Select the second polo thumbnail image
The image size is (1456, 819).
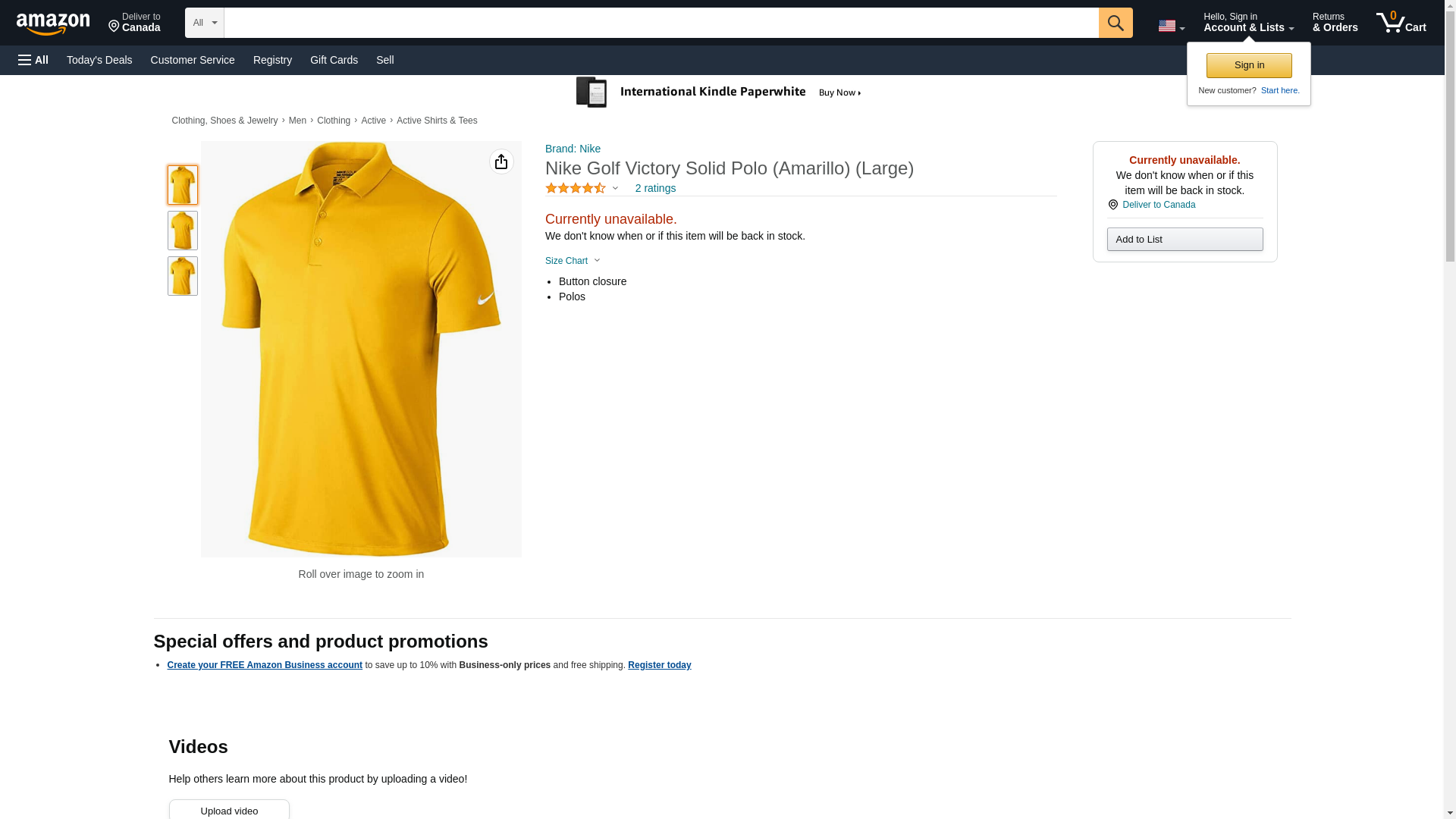[183, 231]
